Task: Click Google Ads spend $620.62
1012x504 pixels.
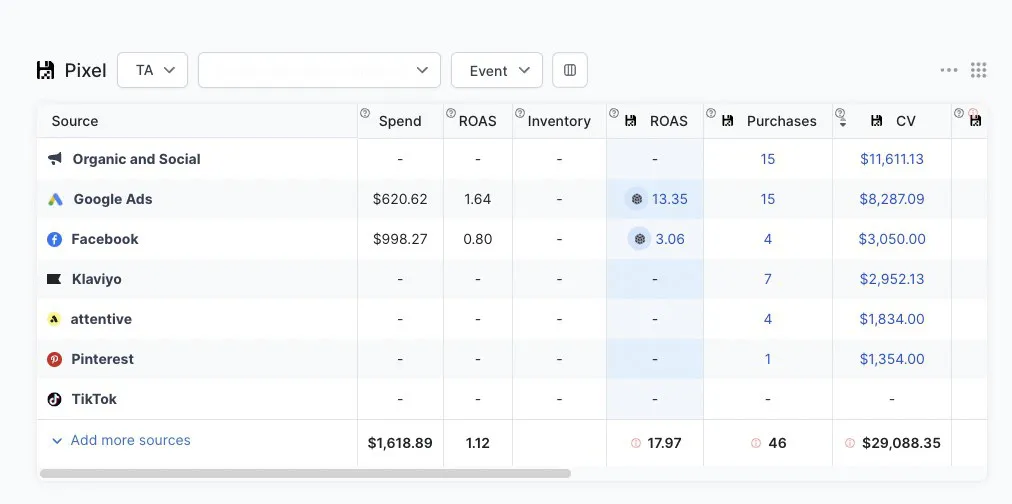Action: click(400, 199)
